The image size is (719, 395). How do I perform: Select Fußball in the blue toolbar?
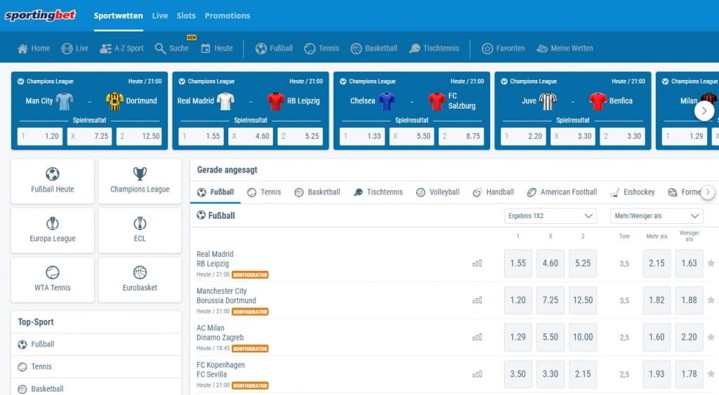point(274,48)
